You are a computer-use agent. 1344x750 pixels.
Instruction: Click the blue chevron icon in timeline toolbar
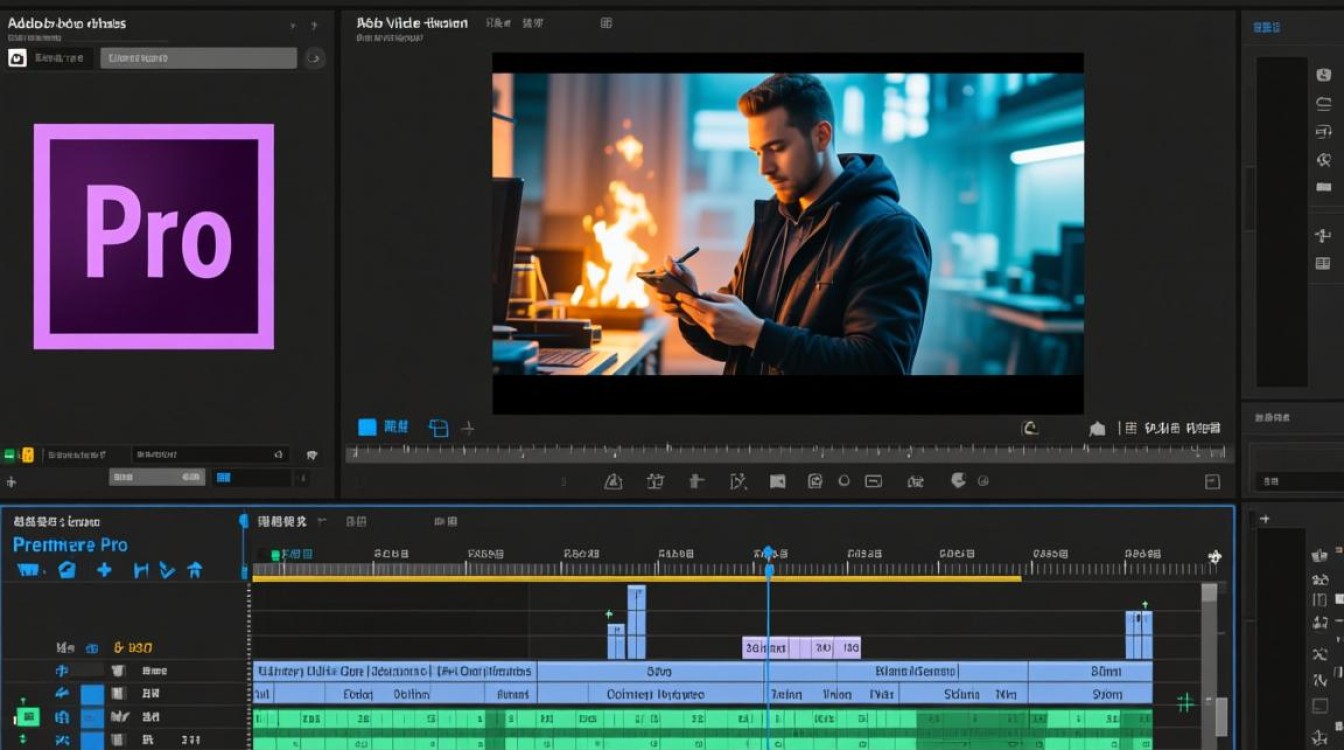click(167, 570)
